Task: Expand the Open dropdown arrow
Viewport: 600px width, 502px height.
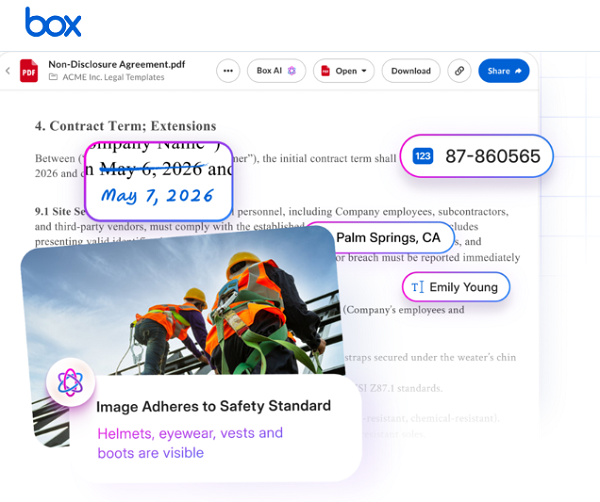Action: pos(364,71)
